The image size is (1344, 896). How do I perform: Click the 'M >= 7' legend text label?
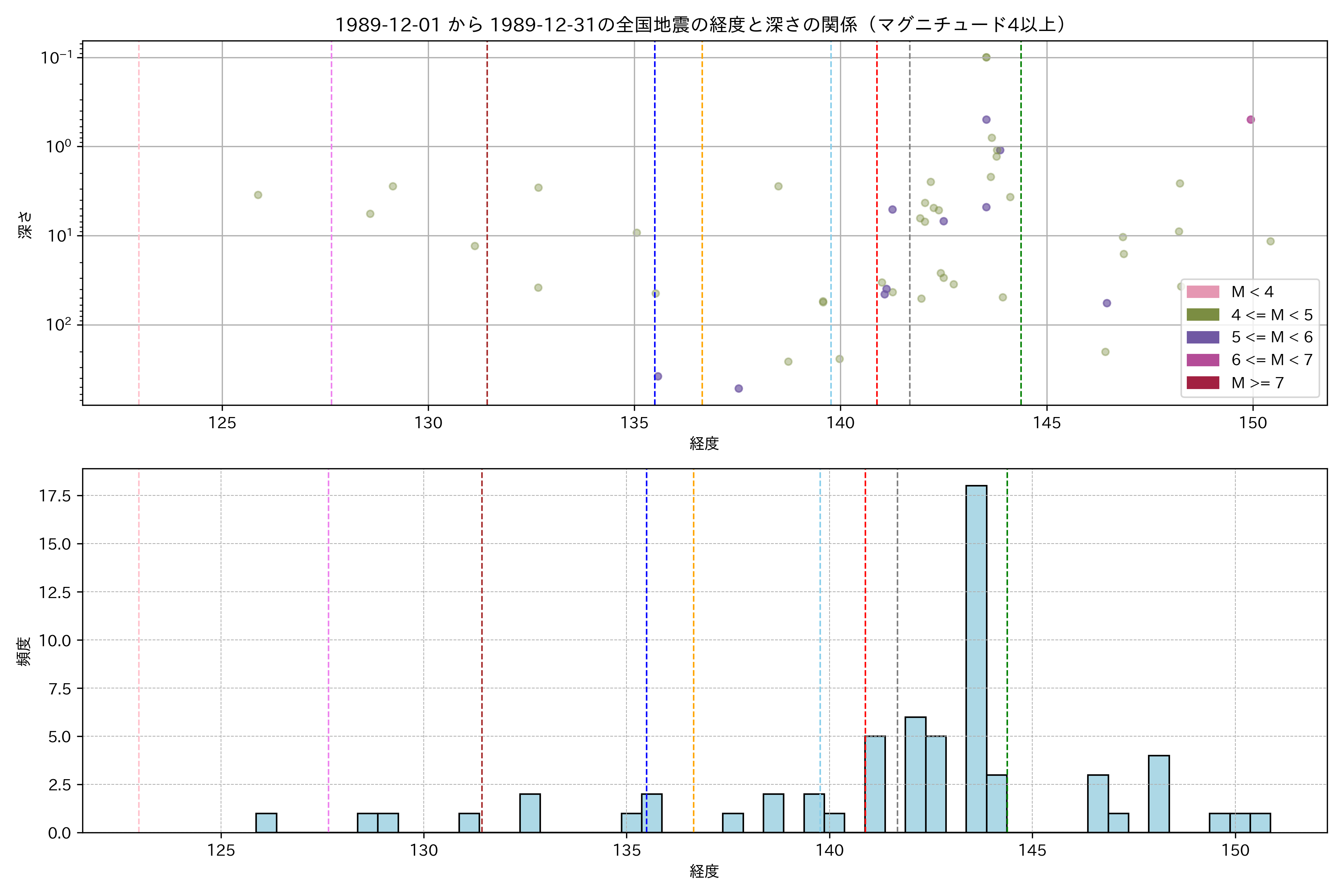(1257, 383)
